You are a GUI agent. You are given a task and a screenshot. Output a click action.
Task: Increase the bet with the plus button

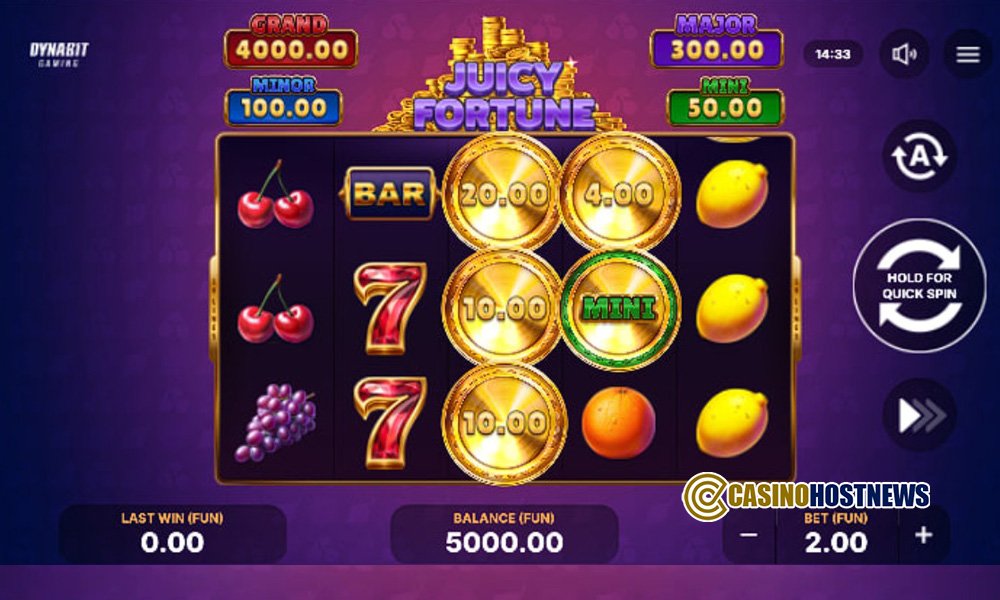point(923,535)
